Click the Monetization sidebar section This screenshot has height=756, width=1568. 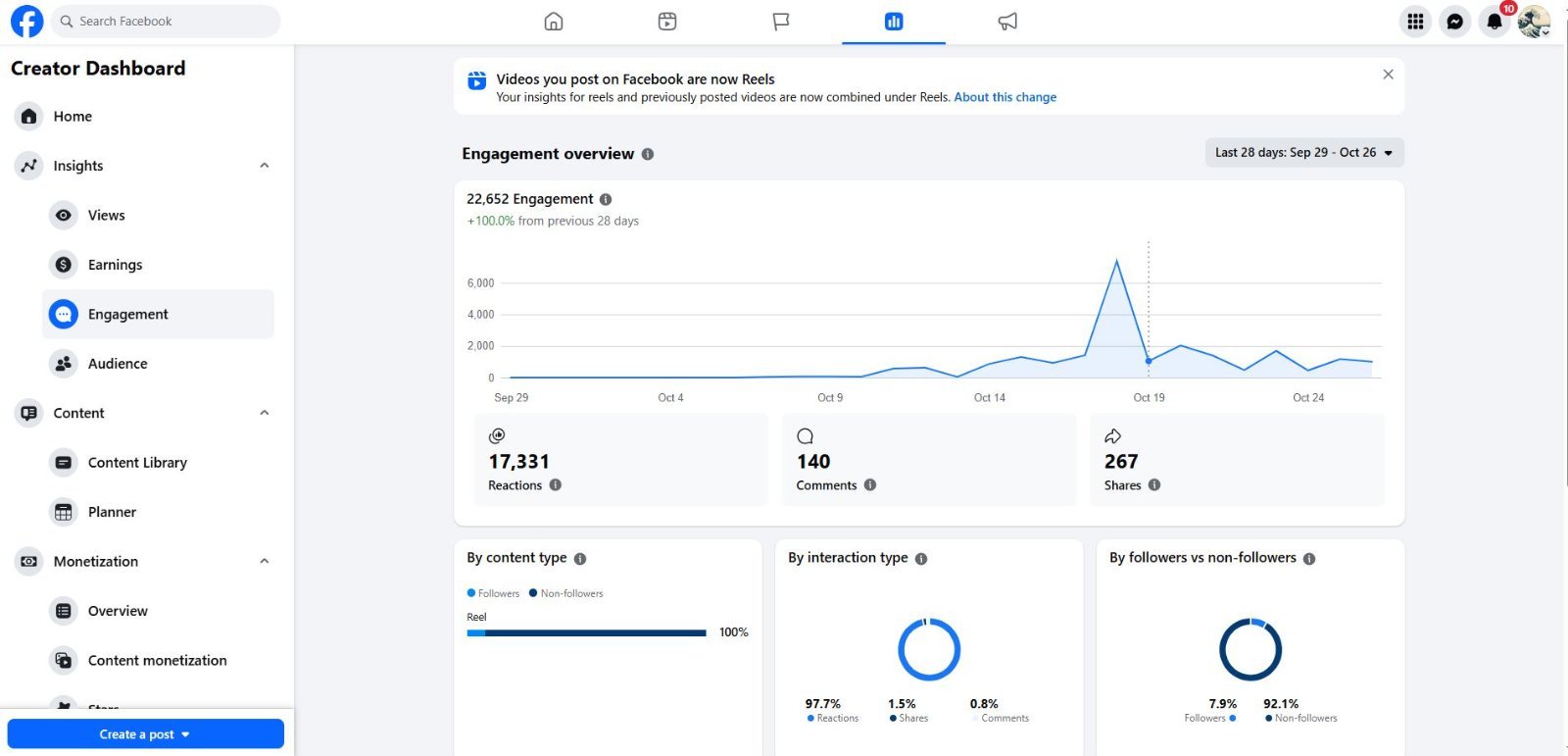143,562
